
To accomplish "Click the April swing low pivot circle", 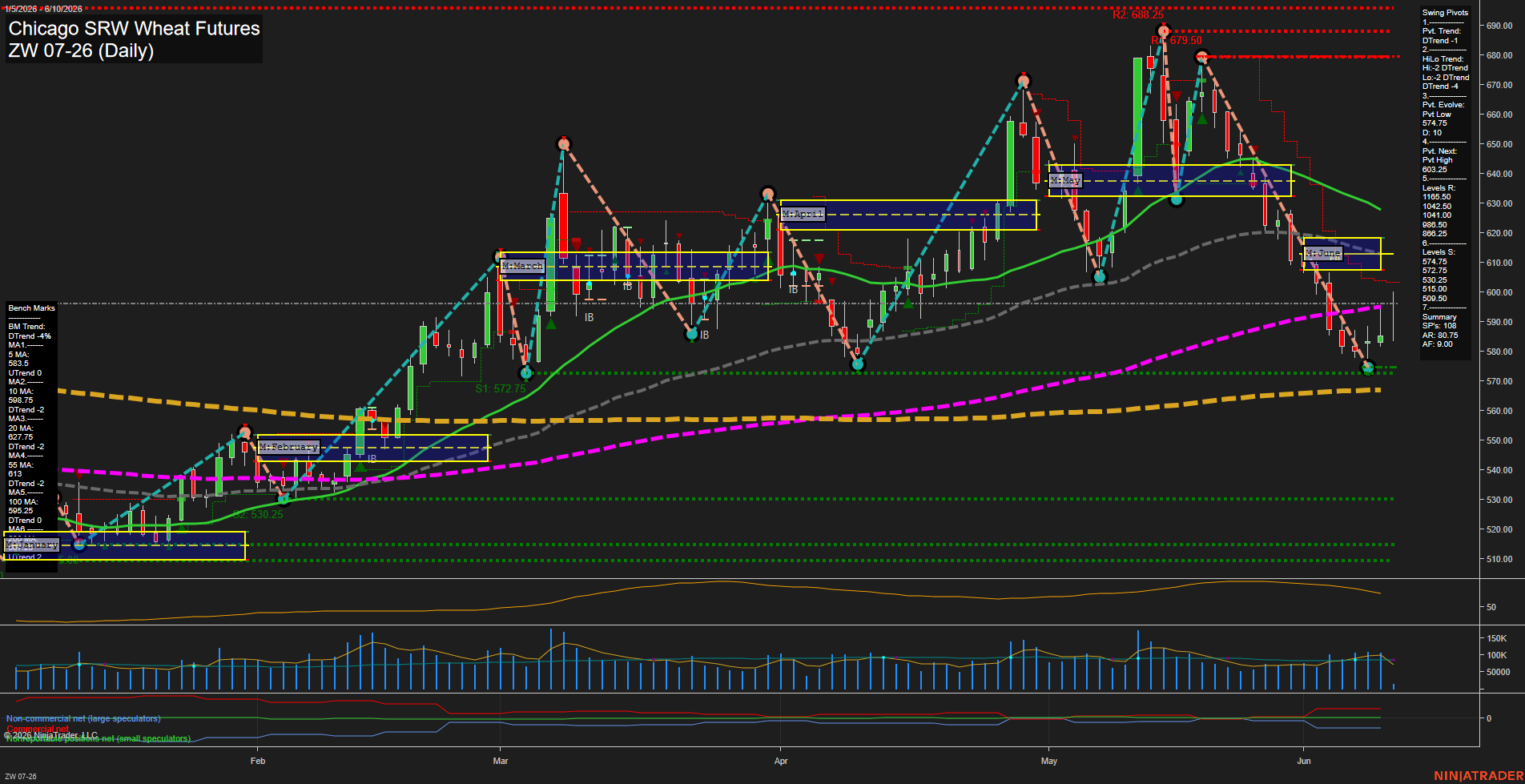I will click(858, 364).
